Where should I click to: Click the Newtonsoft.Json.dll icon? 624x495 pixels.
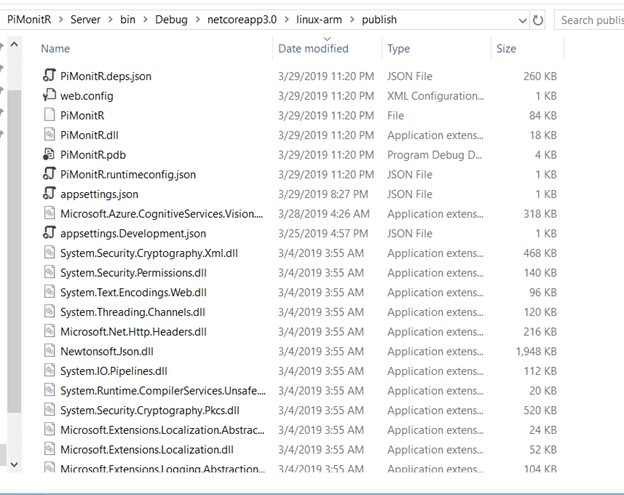[x=49, y=351]
